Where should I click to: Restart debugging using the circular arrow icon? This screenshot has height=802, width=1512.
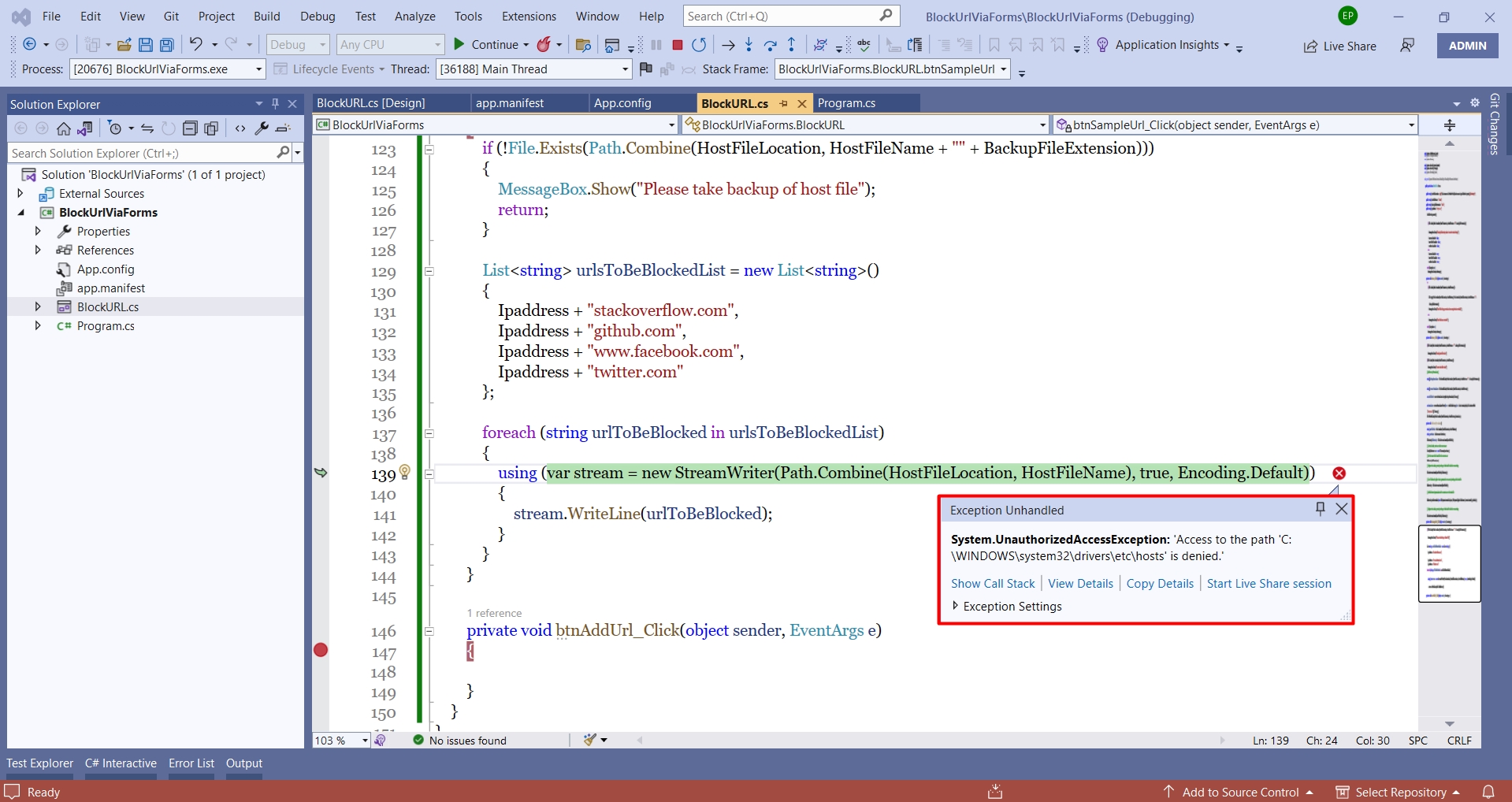tap(699, 45)
